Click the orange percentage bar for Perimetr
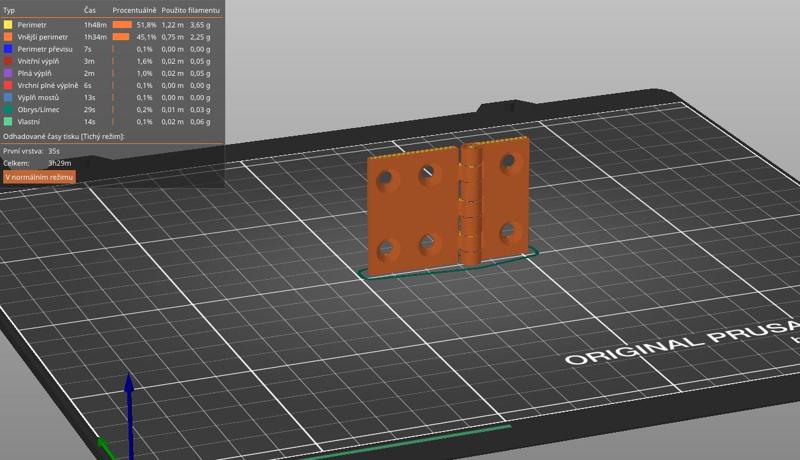 click(x=122, y=24)
